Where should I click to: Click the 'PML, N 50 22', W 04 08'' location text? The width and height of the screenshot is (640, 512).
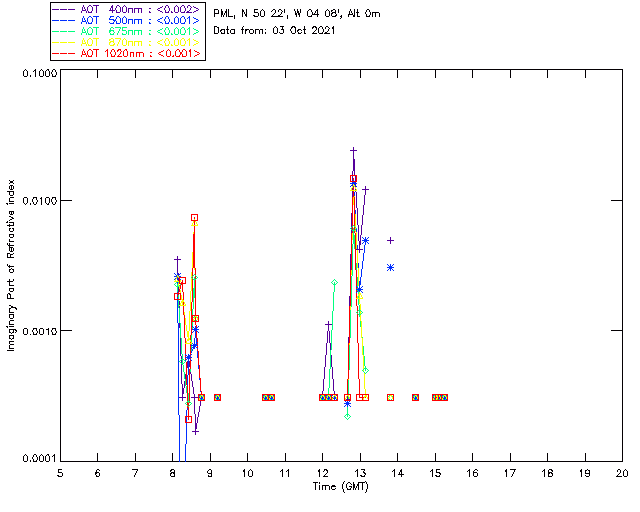point(278,13)
